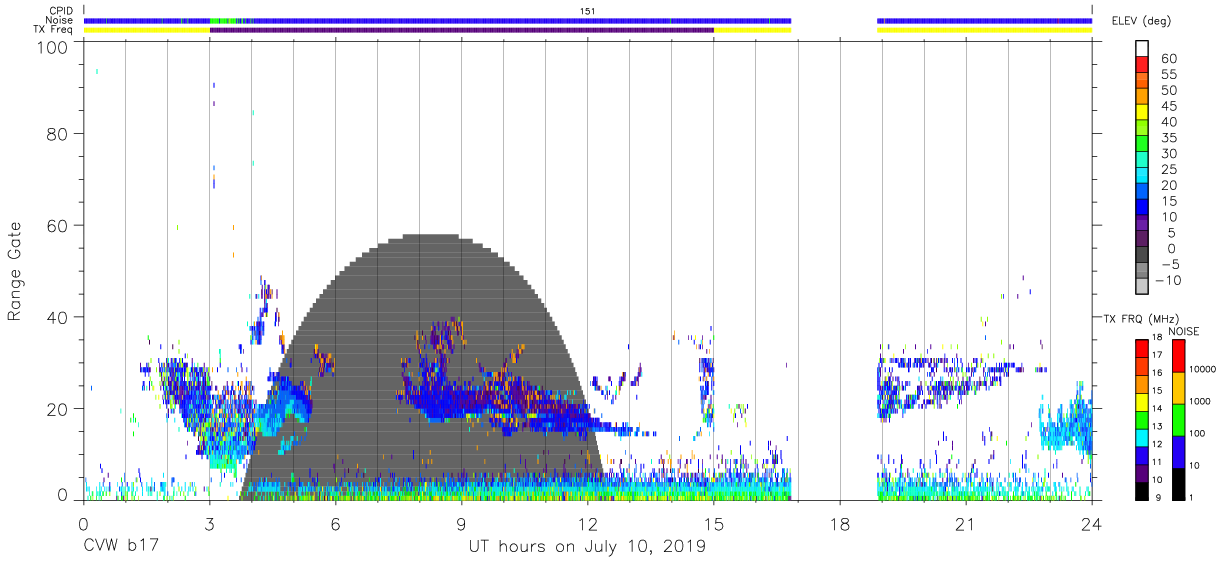Click the 25 value on ELEV colorbar
Screen dimensions: 1228x567
pyautogui.click(x=1169, y=169)
